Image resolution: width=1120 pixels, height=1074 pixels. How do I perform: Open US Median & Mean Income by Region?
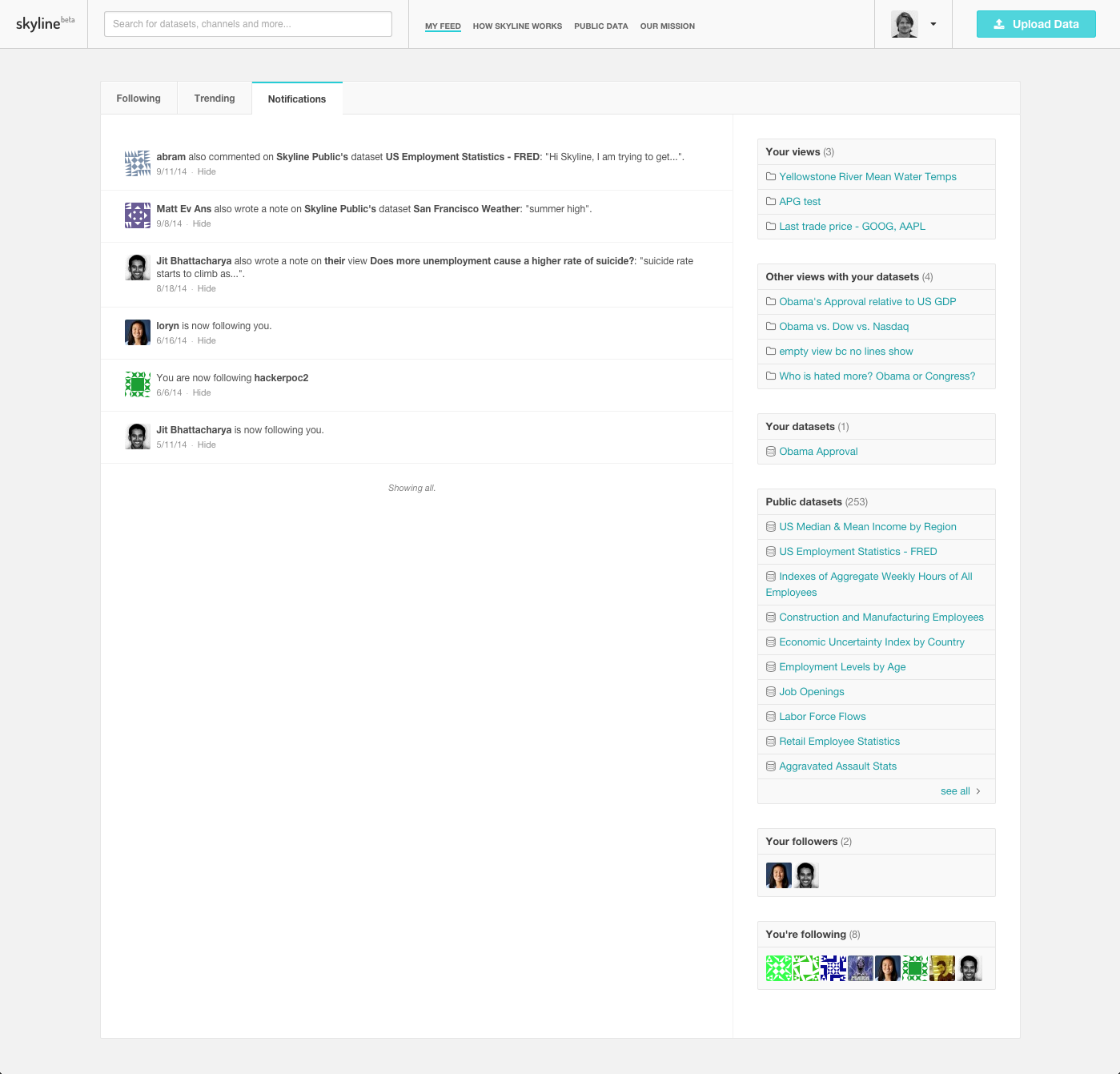click(x=868, y=527)
